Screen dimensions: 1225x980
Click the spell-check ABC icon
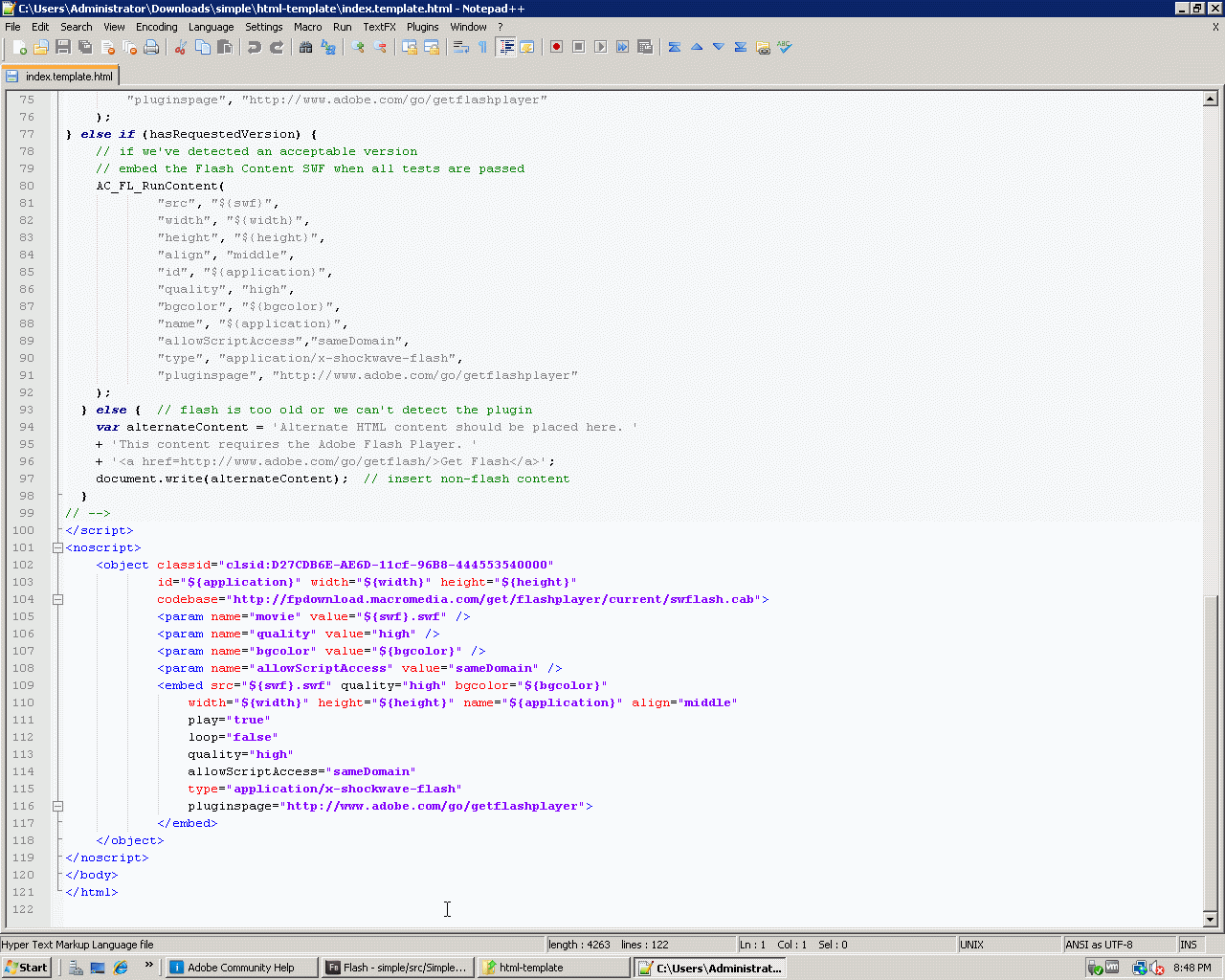(785, 47)
